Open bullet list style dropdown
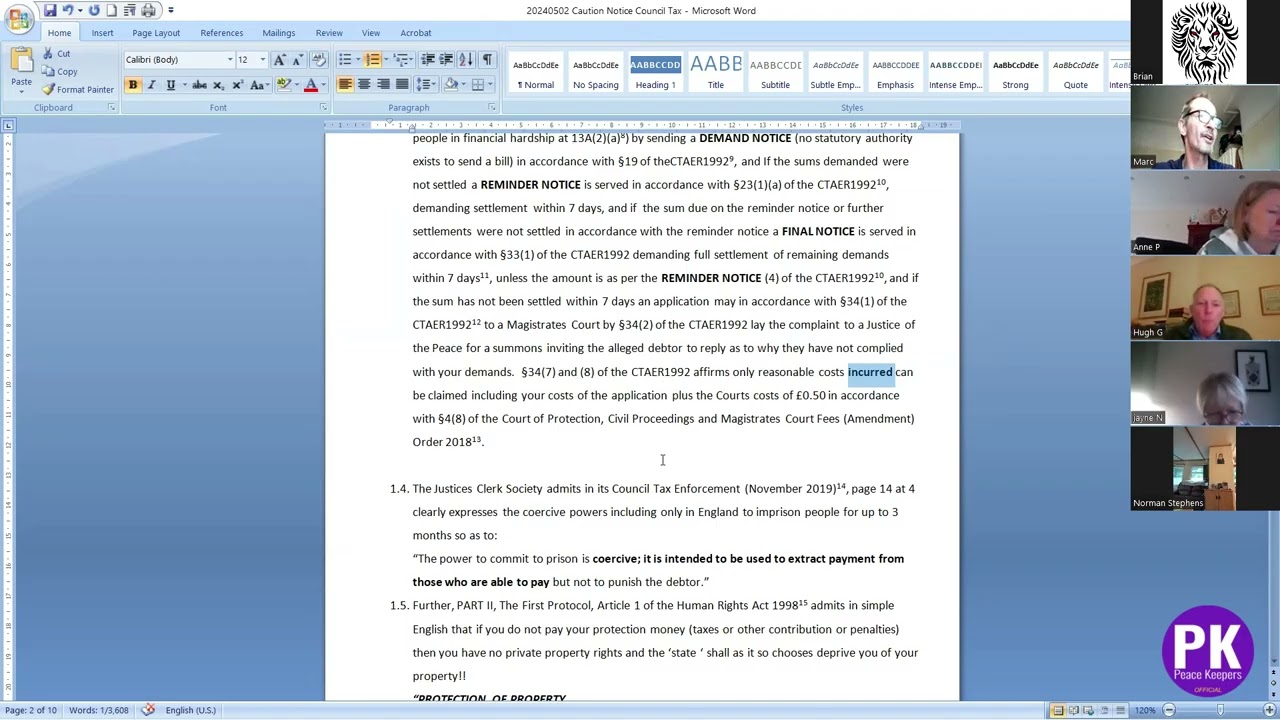1280x720 pixels. 358,60
